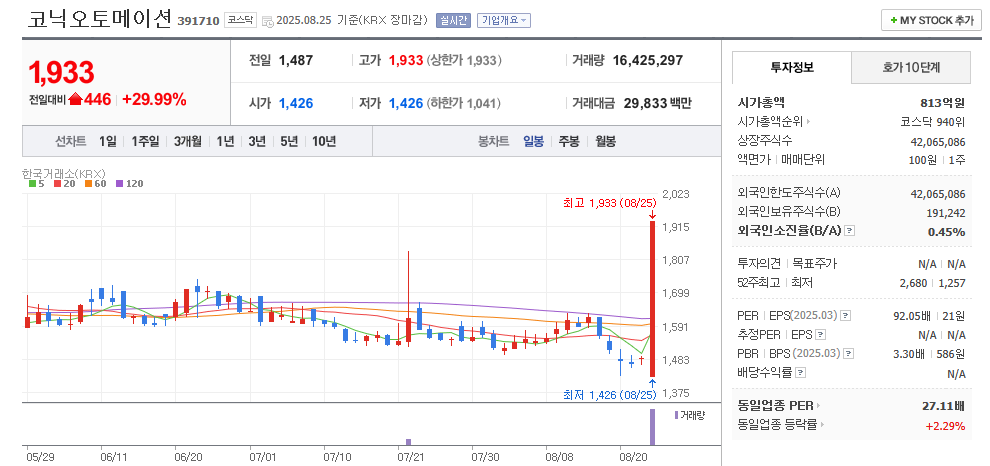Select the 1주일 line chart period
990x466 pixels.
[x=145, y=141]
